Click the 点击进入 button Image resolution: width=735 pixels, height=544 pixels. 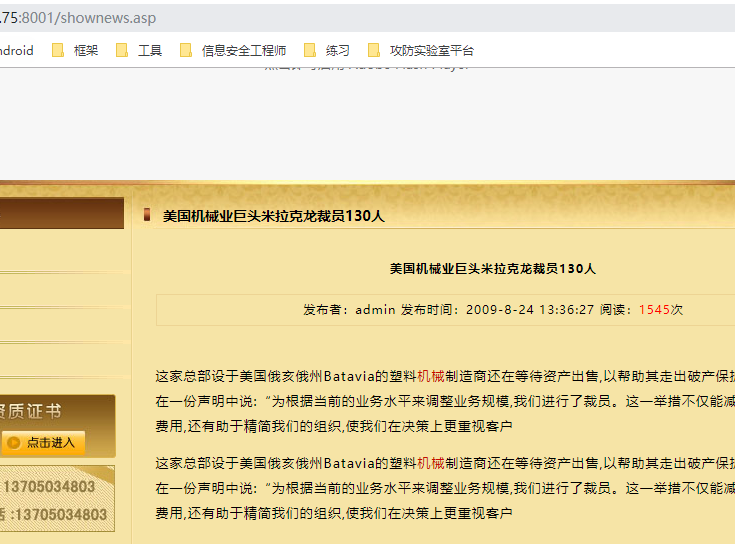(x=43, y=443)
